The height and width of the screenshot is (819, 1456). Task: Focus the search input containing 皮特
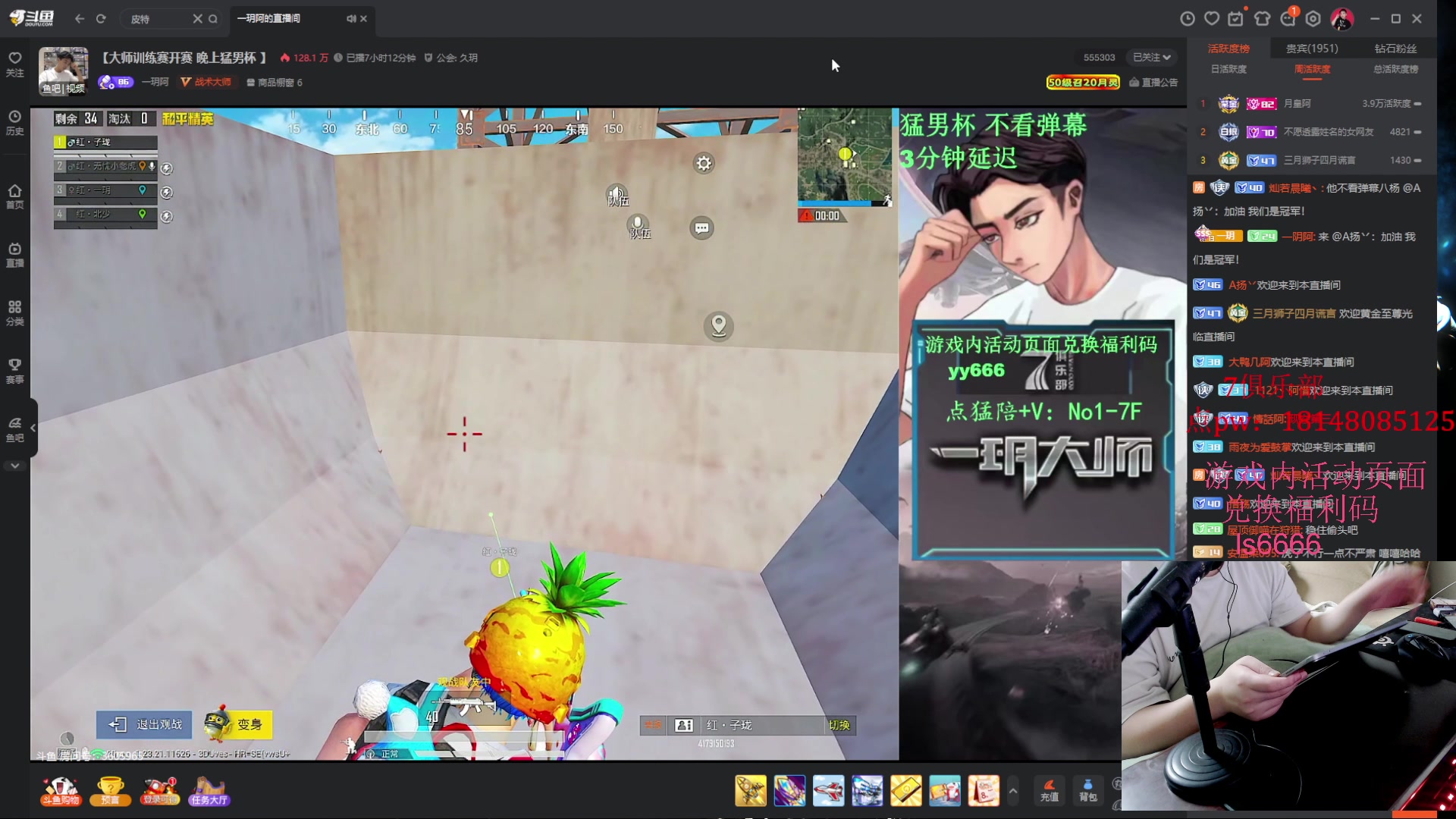[x=158, y=18]
